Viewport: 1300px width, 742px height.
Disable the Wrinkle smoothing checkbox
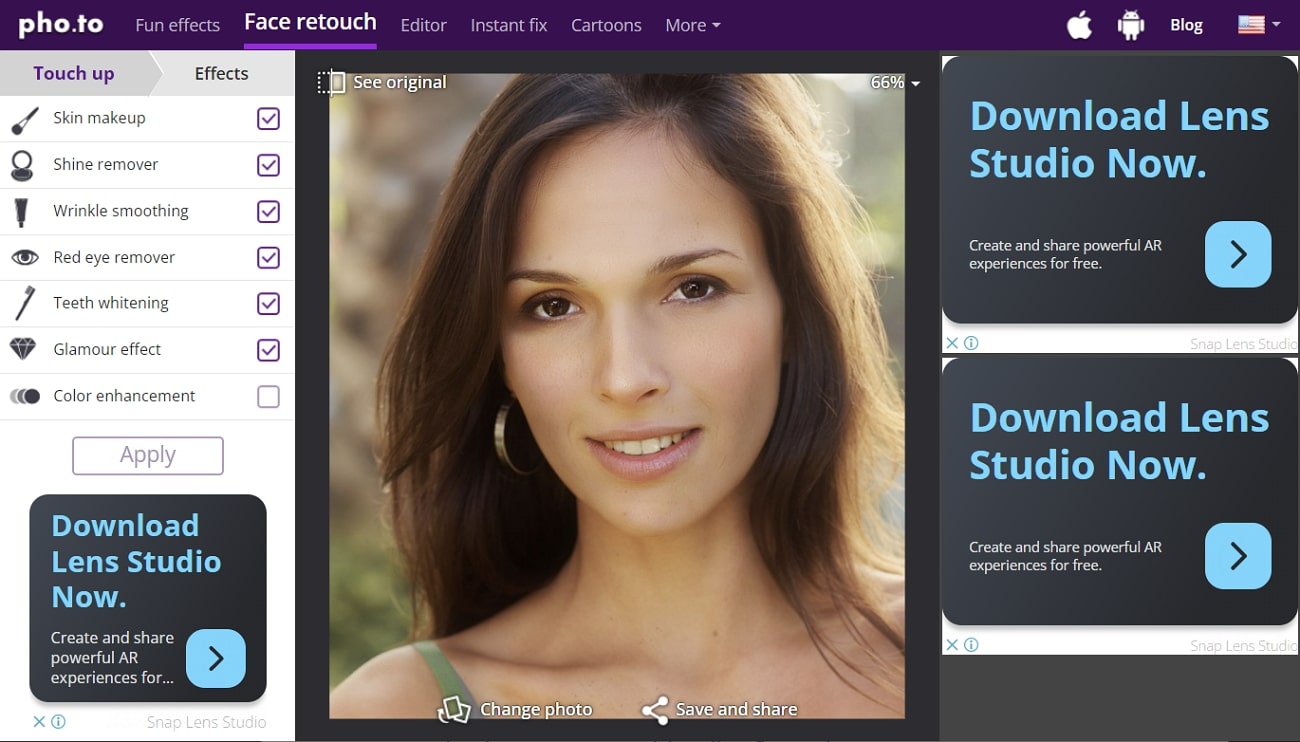pos(268,212)
